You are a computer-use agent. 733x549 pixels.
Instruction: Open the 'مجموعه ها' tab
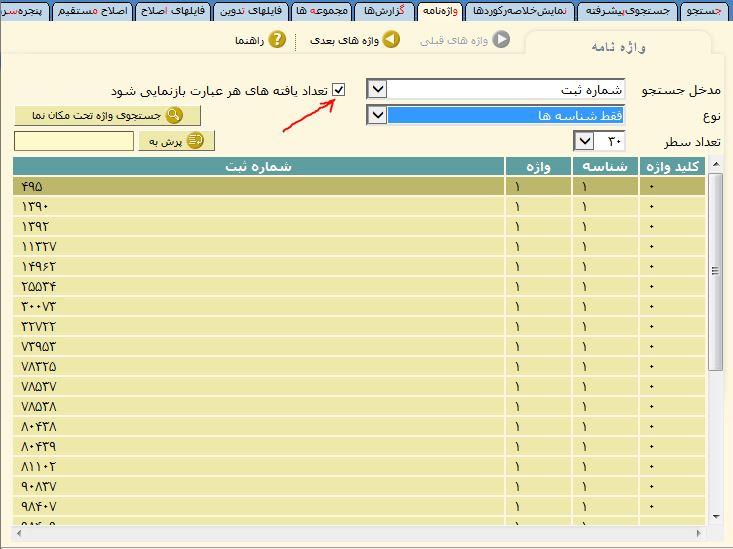[322, 11]
